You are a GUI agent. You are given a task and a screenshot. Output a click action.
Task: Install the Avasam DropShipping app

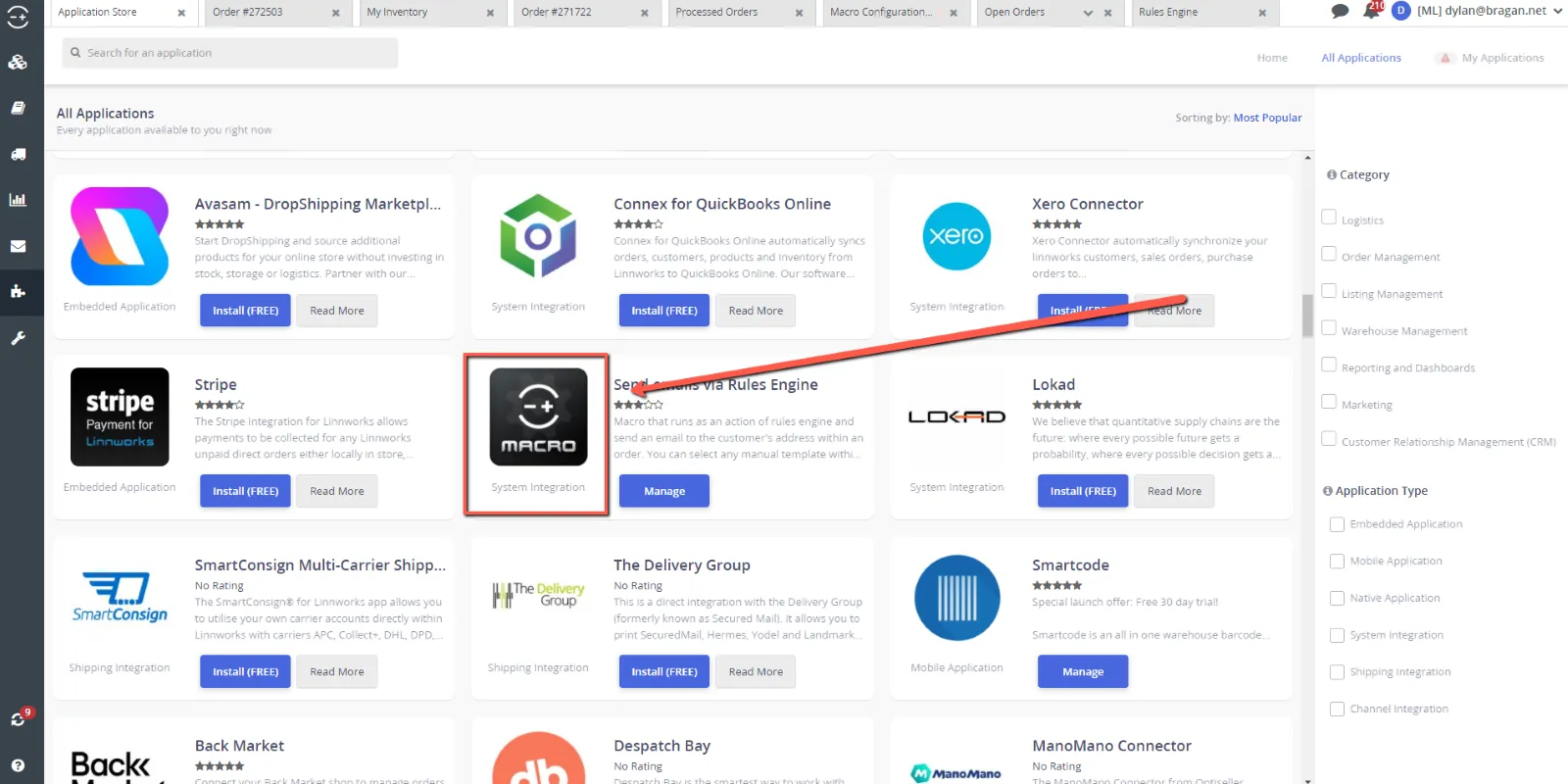(x=245, y=311)
